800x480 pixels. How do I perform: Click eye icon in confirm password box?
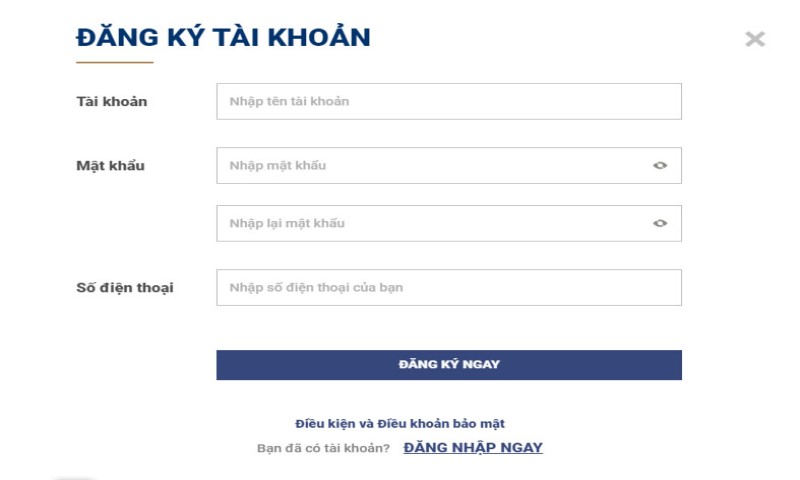(660, 223)
